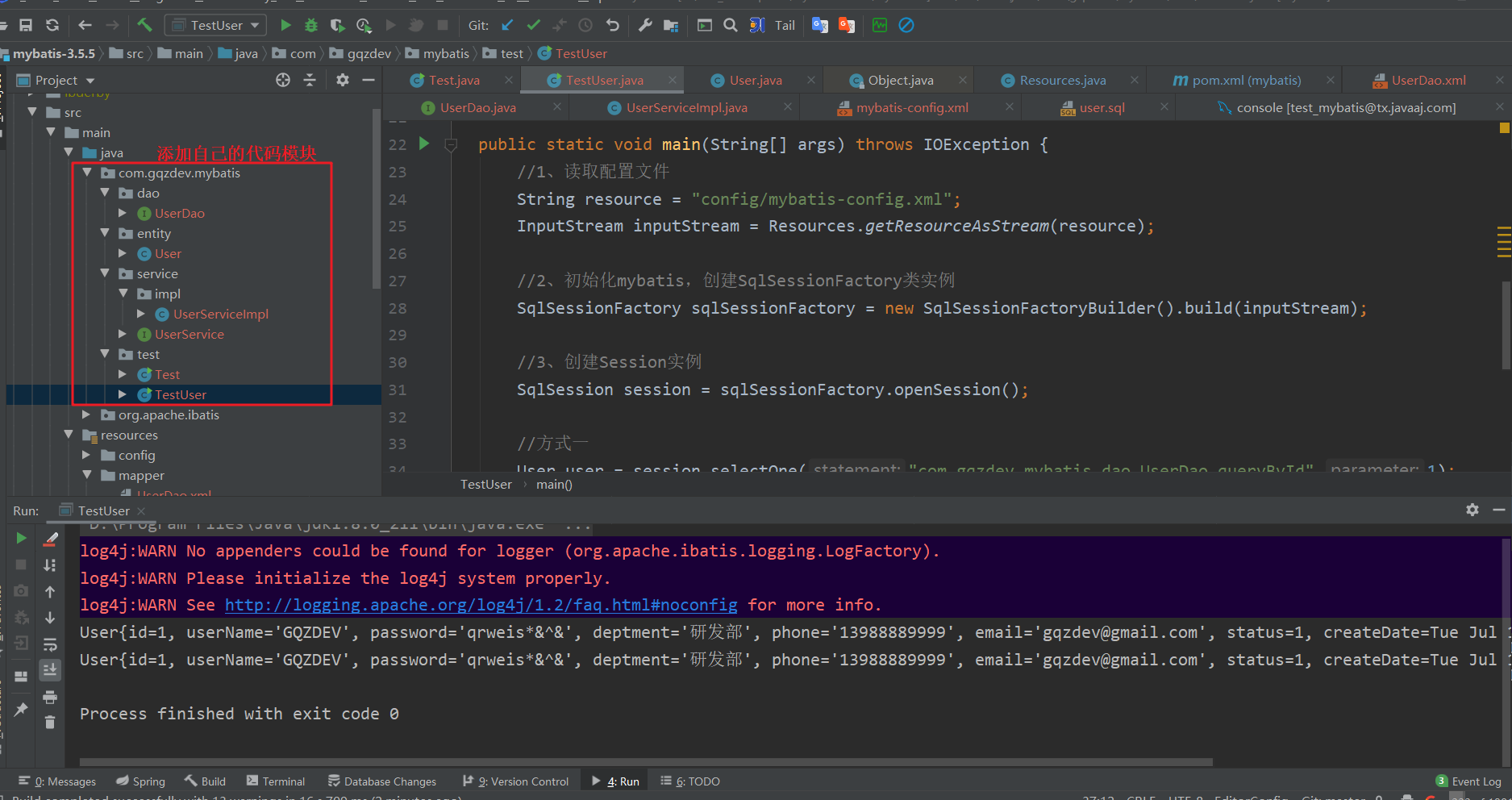Viewport: 1512px width, 800px height.
Task: Clear all console output with trash icon
Action: (x=50, y=723)
